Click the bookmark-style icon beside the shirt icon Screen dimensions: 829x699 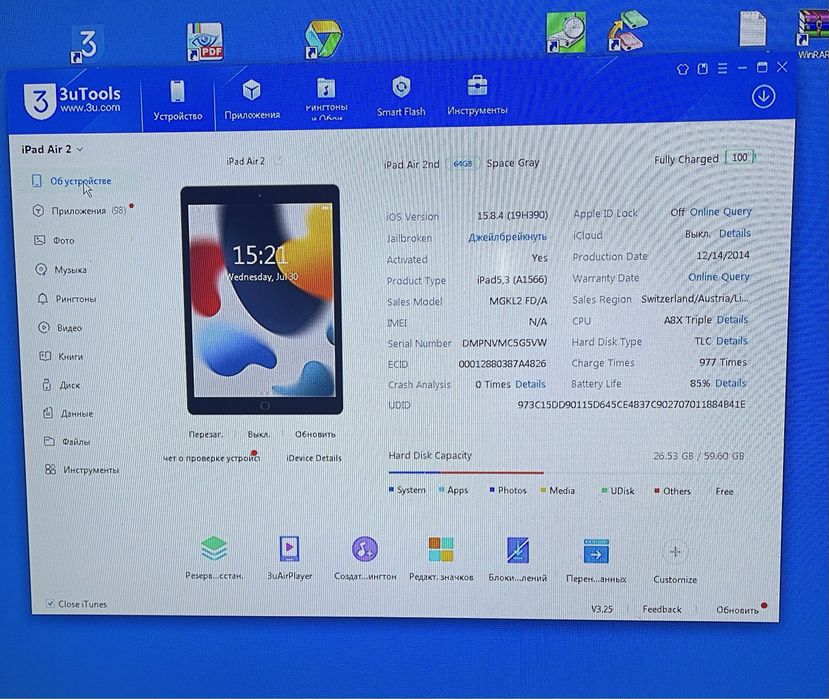(703, 69)
